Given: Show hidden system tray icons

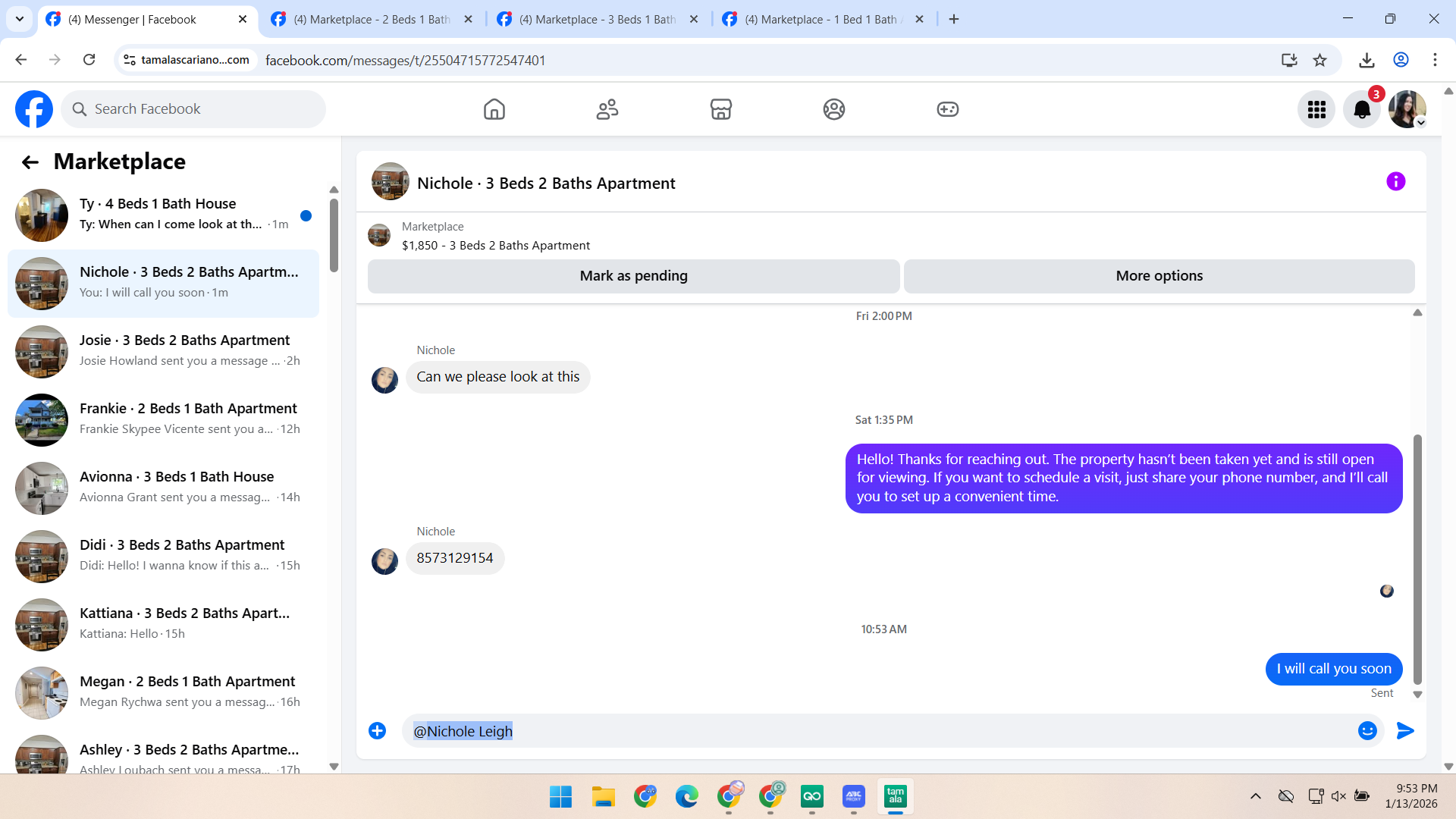Looking at the screenshot, I should pos(1255,796).
